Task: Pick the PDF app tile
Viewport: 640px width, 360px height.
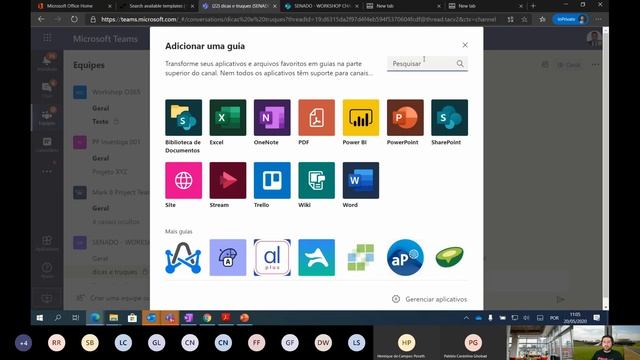Action: click(x=316, y=118)
